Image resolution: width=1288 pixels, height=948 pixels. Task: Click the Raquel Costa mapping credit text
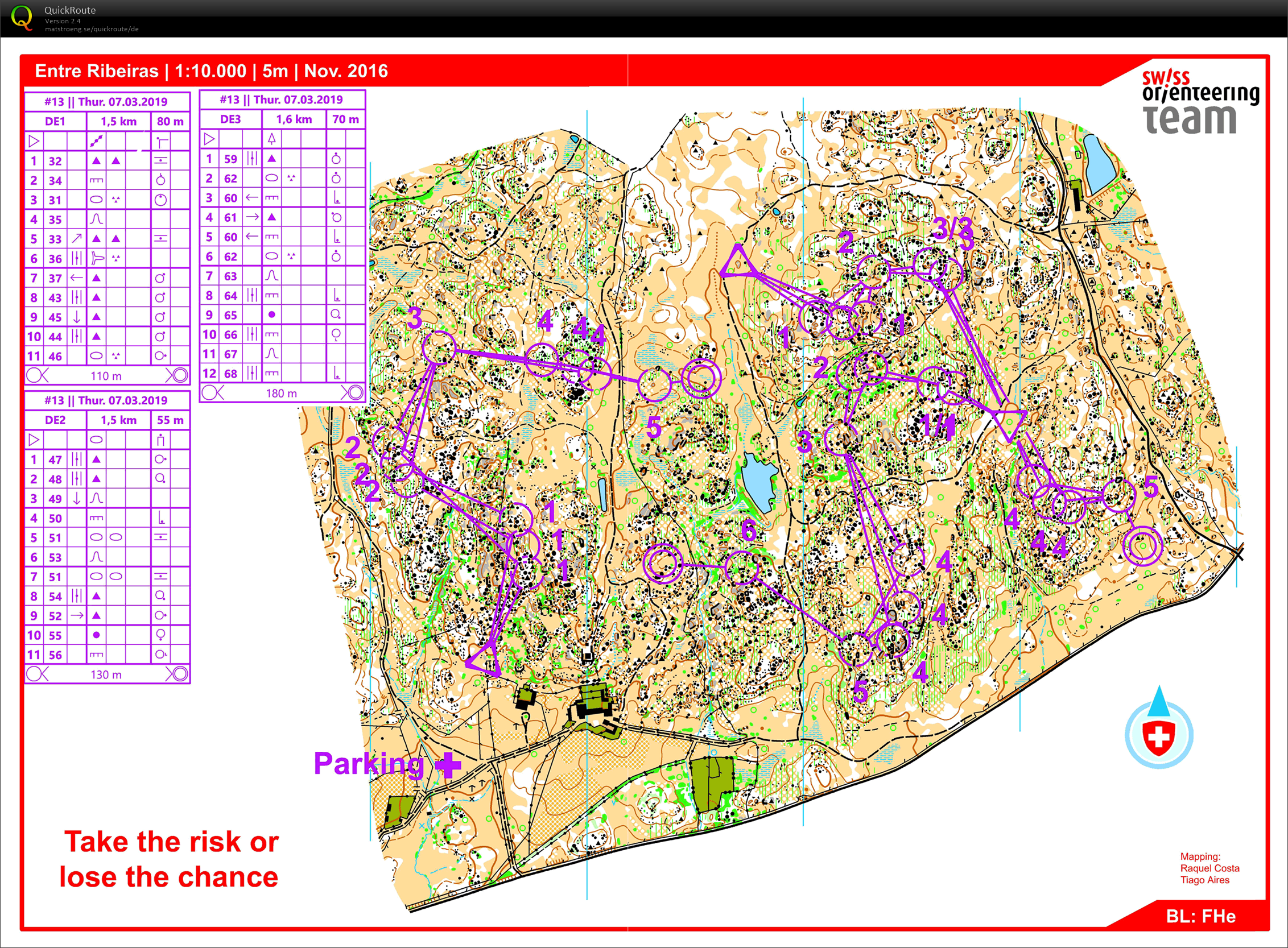[1209, 868]
